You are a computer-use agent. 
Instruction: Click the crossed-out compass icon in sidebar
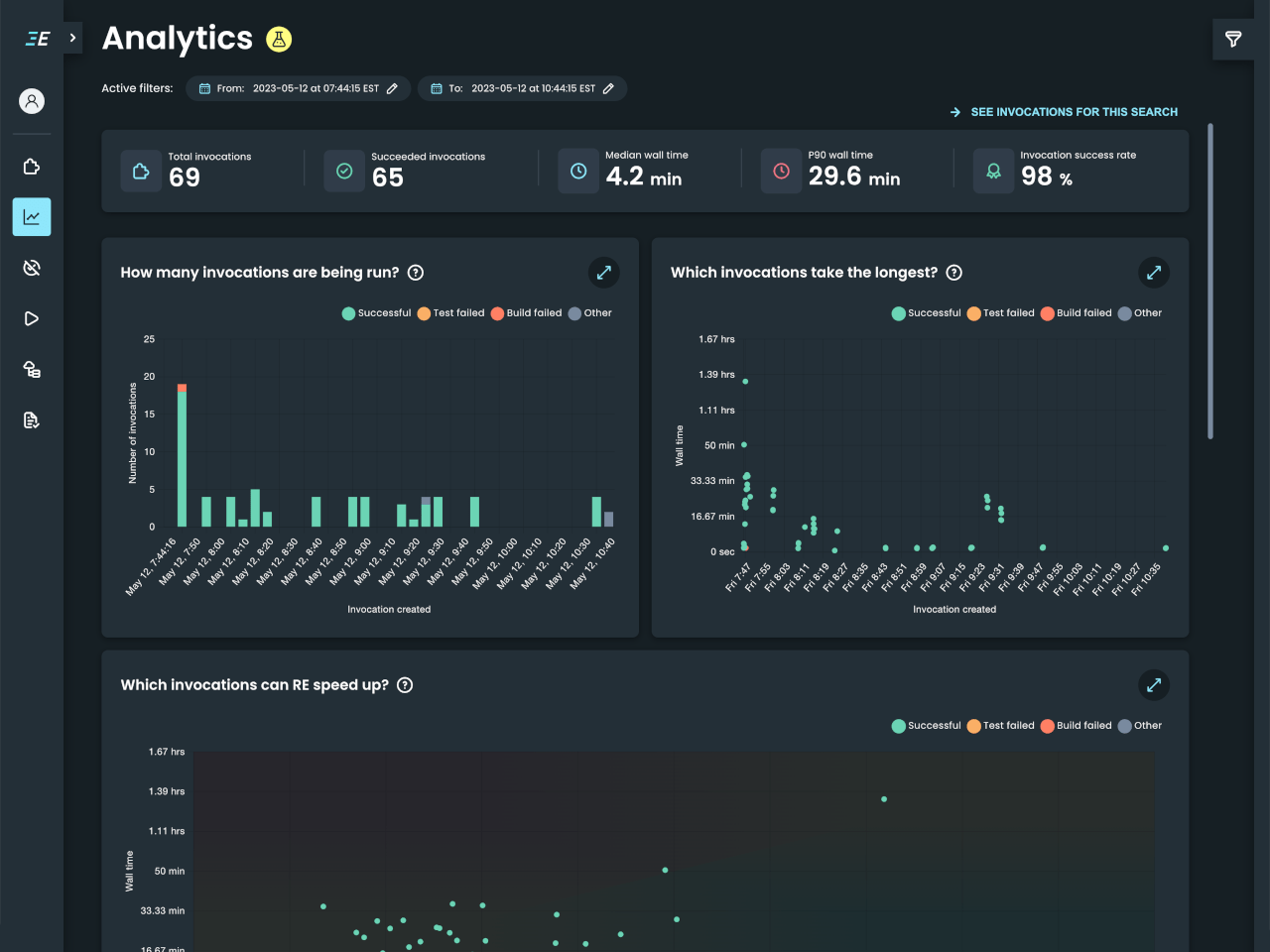(31, 267)
